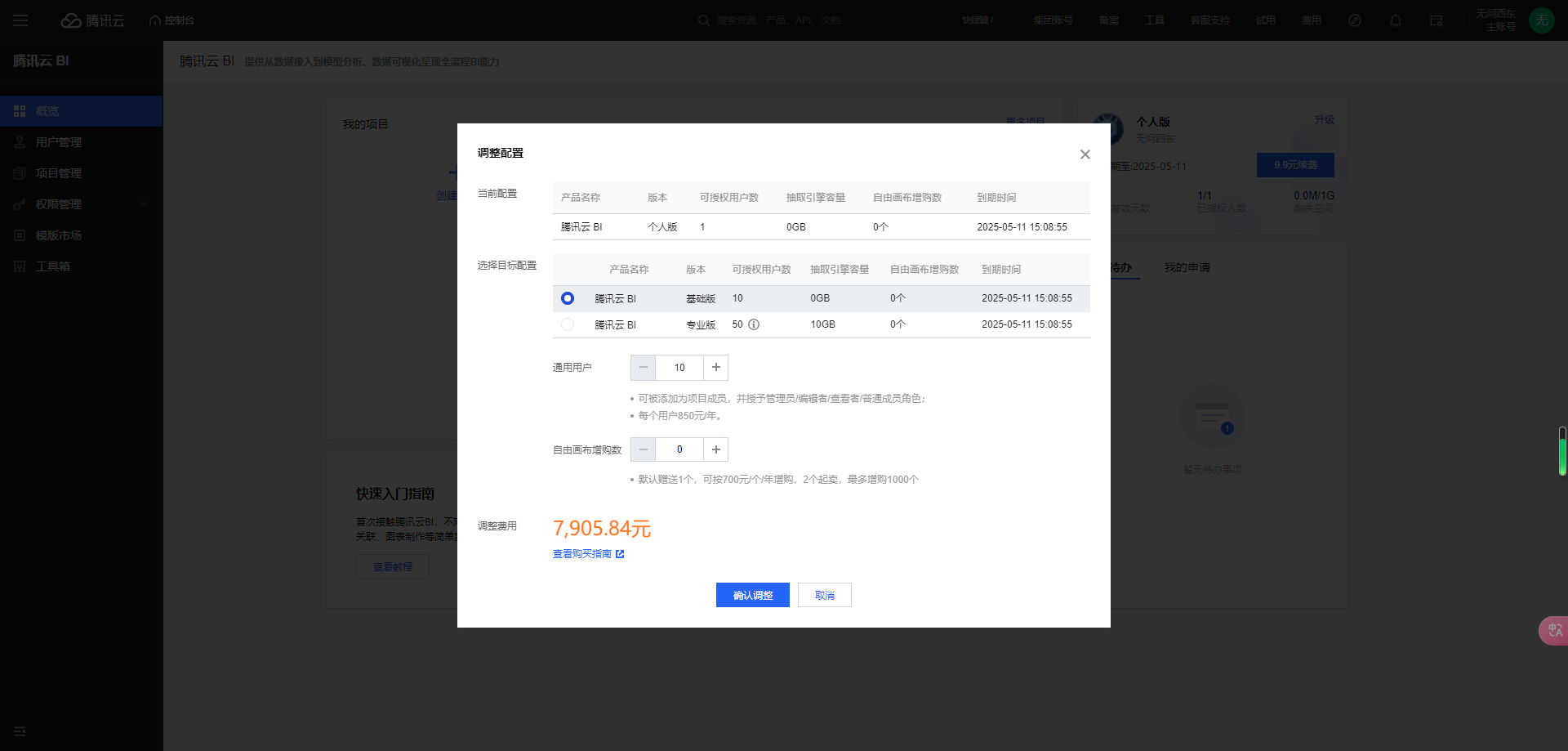Click the search icon in the top bar

[704, 20]
